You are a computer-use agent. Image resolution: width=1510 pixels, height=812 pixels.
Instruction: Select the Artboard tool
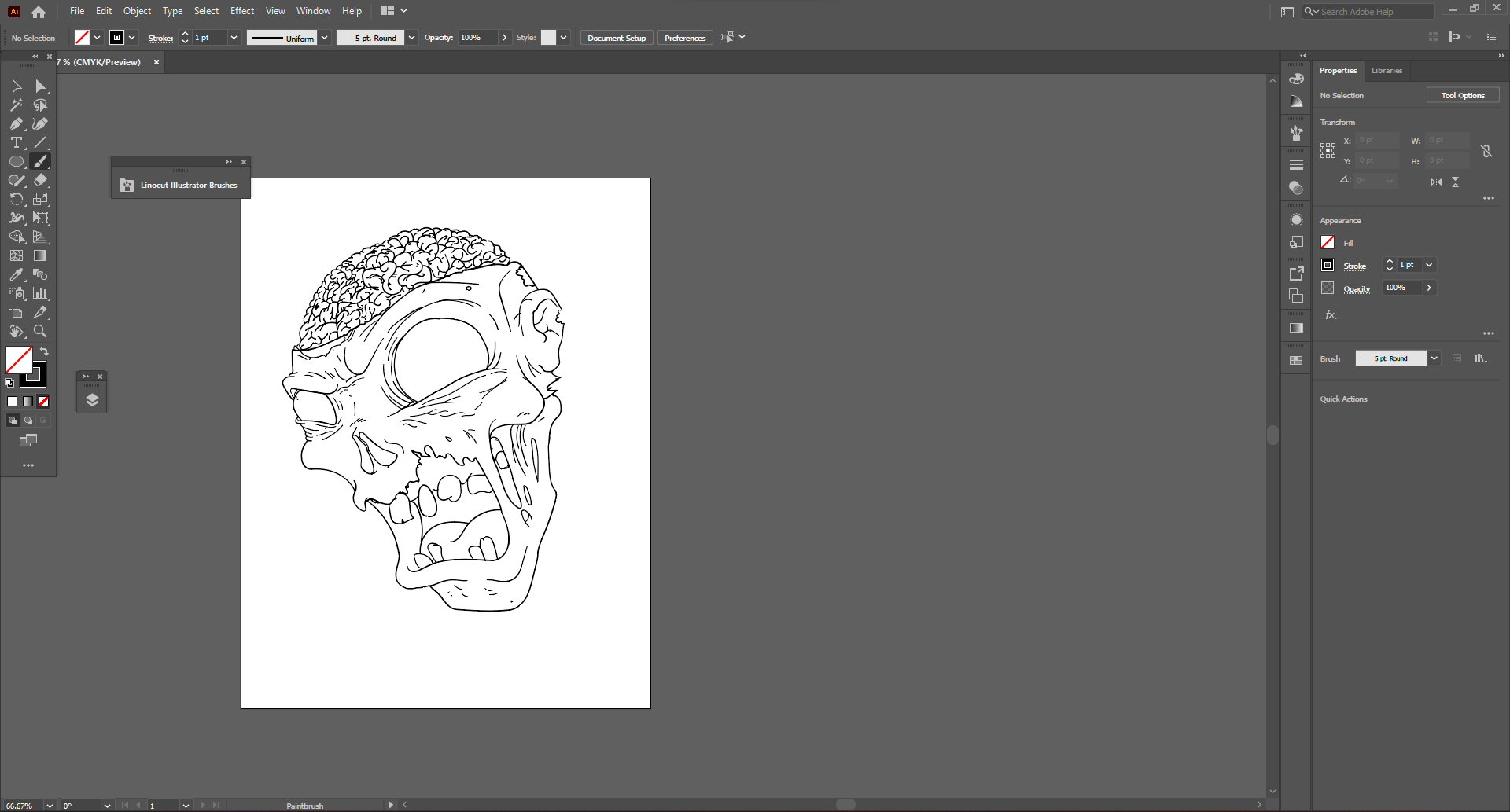(17, 312)
